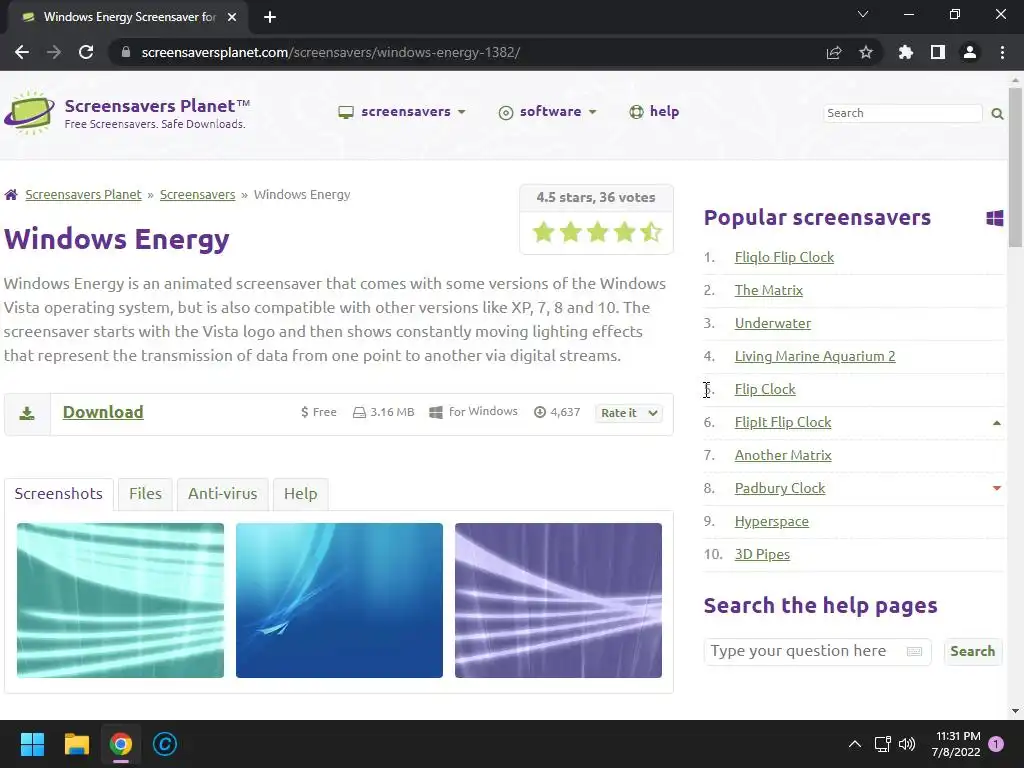1024x768 pixels.
Task: Open the Screensavers Planet breadcrumb link
Action: pyautogui.click(x=84, y=195)
